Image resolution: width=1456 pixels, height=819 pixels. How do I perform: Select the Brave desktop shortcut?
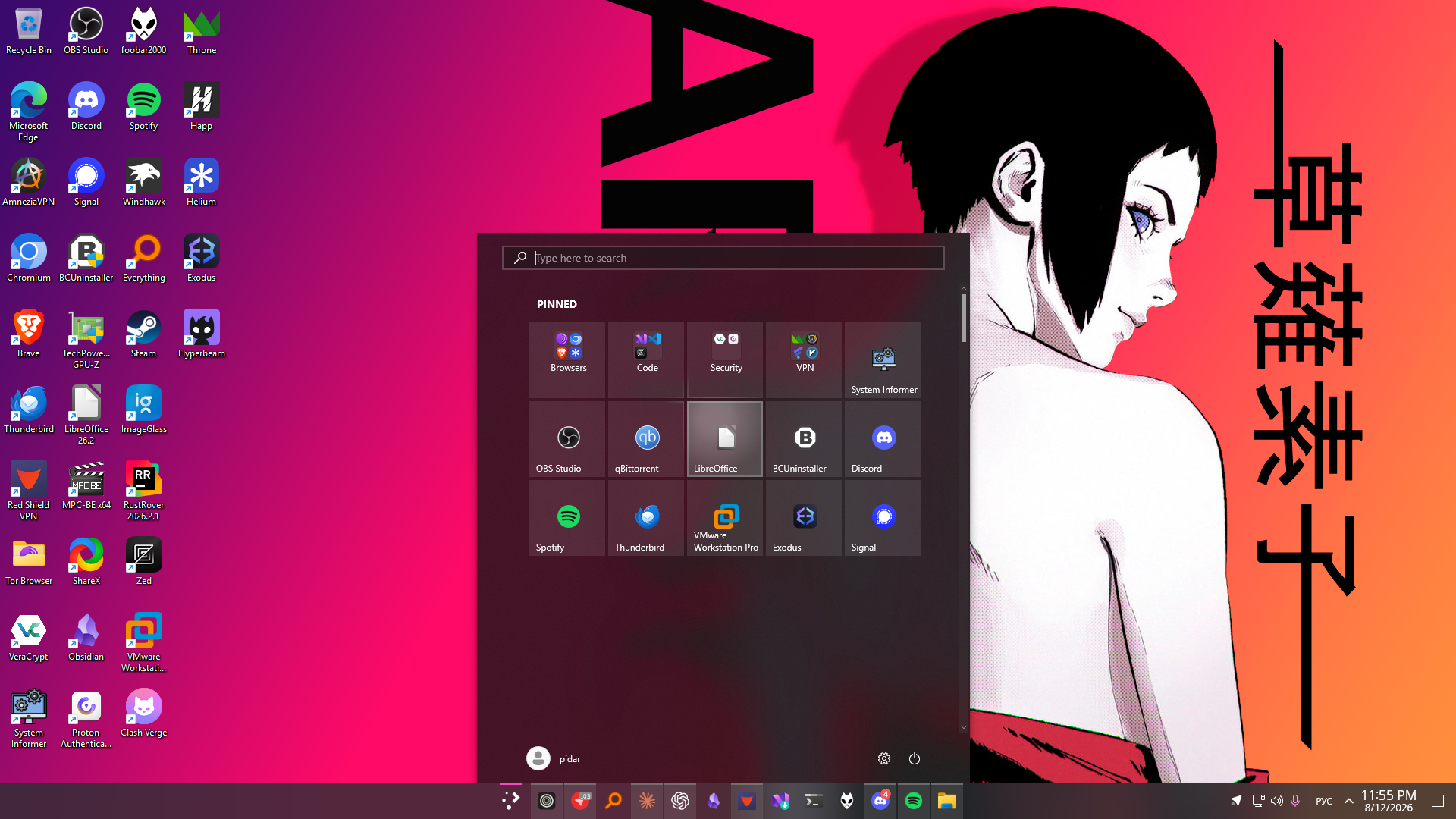click(x=29, y=334)
